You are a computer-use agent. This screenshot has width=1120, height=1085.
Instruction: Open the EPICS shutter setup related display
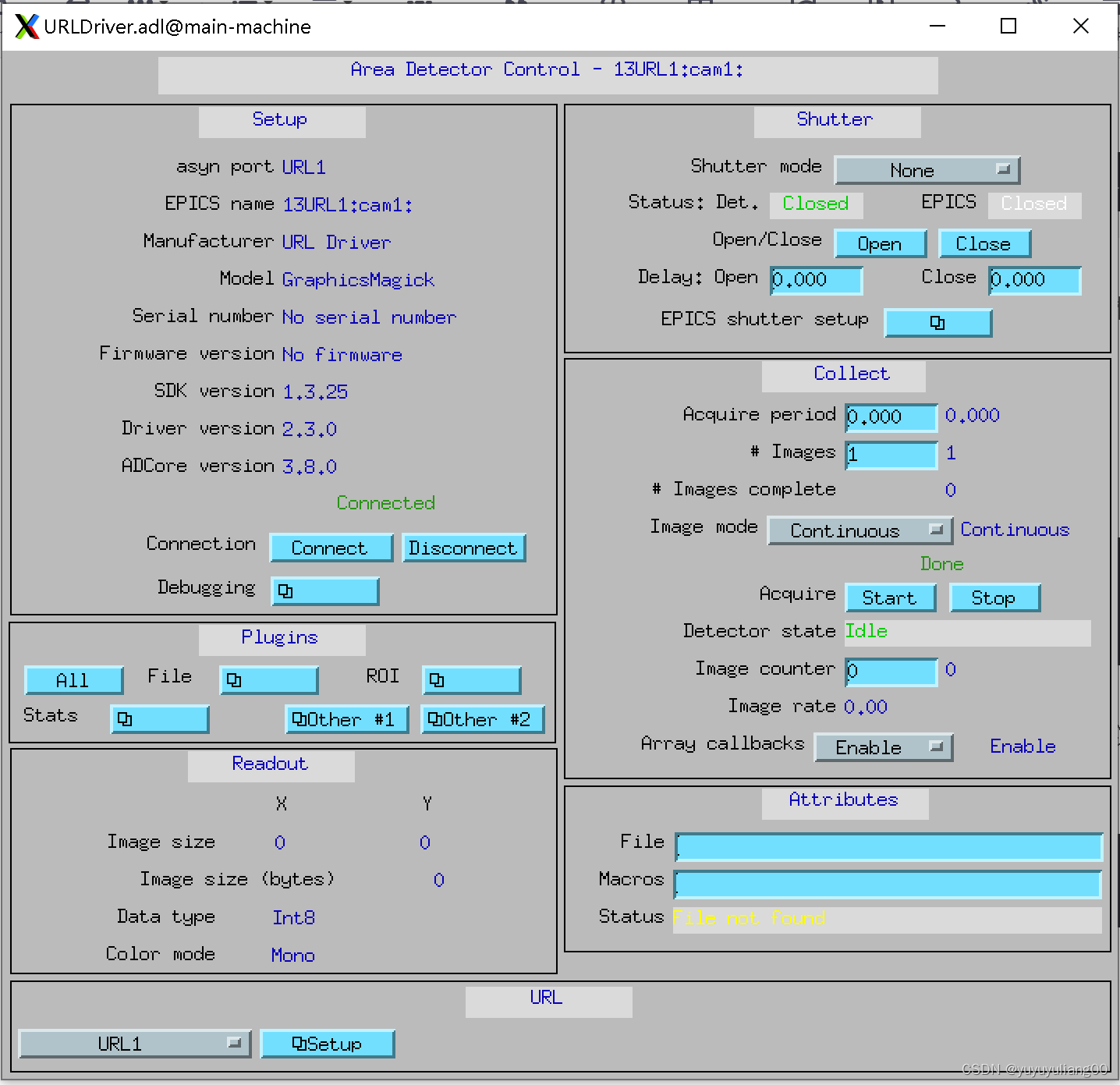938,323
